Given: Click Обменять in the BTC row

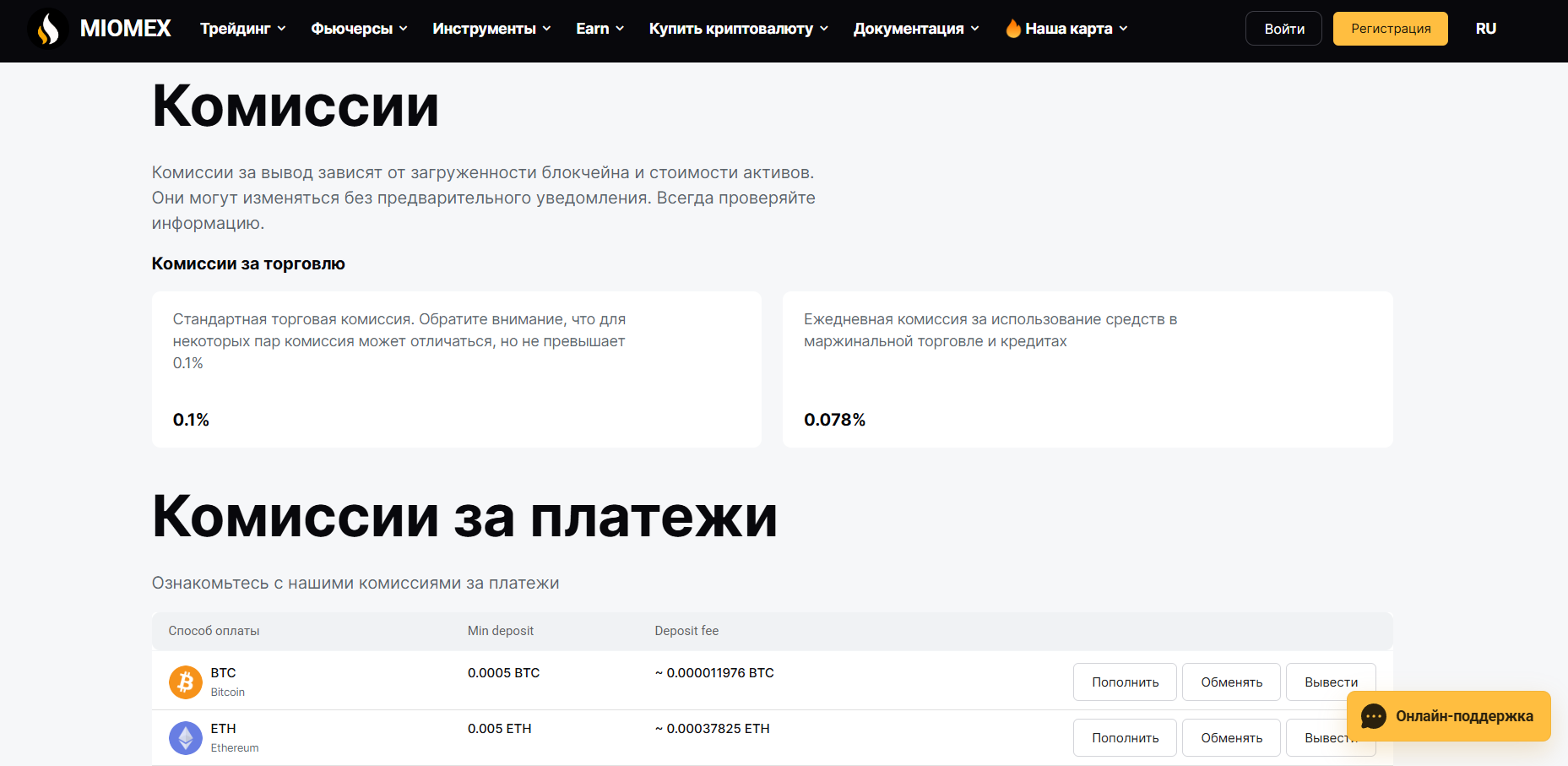Looking at the screenshot, I should point(1231,682).
